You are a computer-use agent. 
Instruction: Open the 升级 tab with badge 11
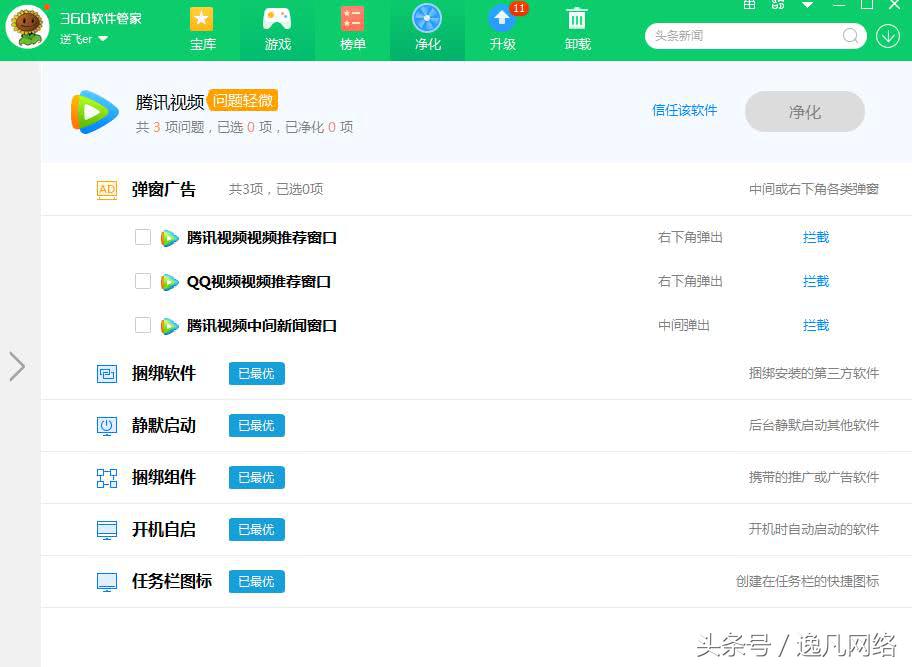click(x=503, y=30)
